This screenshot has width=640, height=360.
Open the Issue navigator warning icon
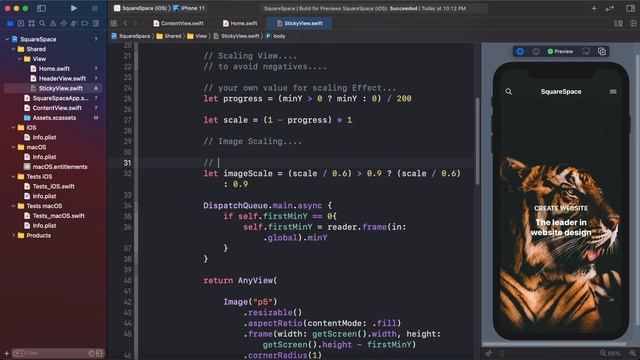coord(53,23)
